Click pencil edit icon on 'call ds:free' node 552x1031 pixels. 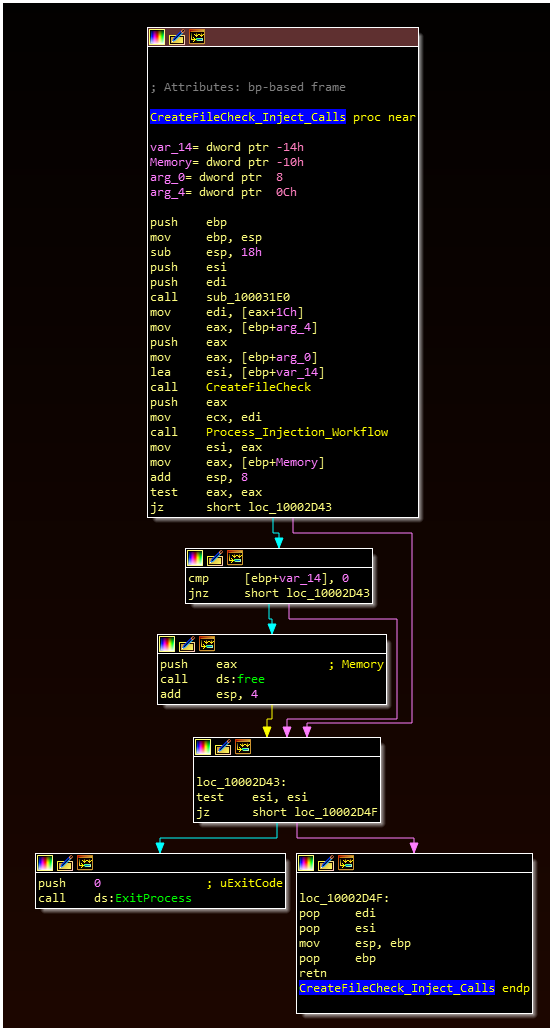(x=187, y=644)
